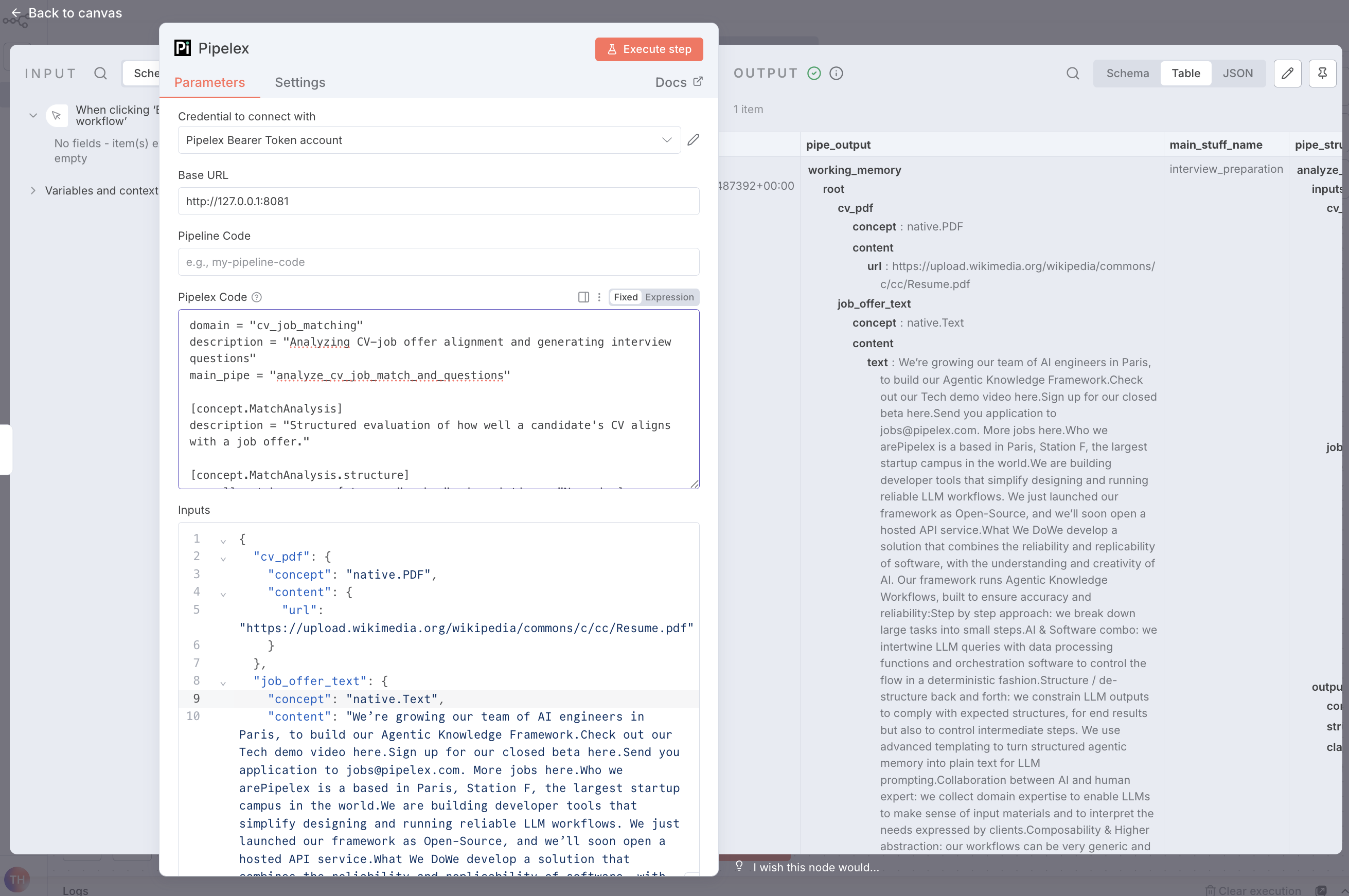Image resolution: width=1349 pixels, height=896 pixels.
Task: Expand the Variables and context section
Action: [33, 190]
